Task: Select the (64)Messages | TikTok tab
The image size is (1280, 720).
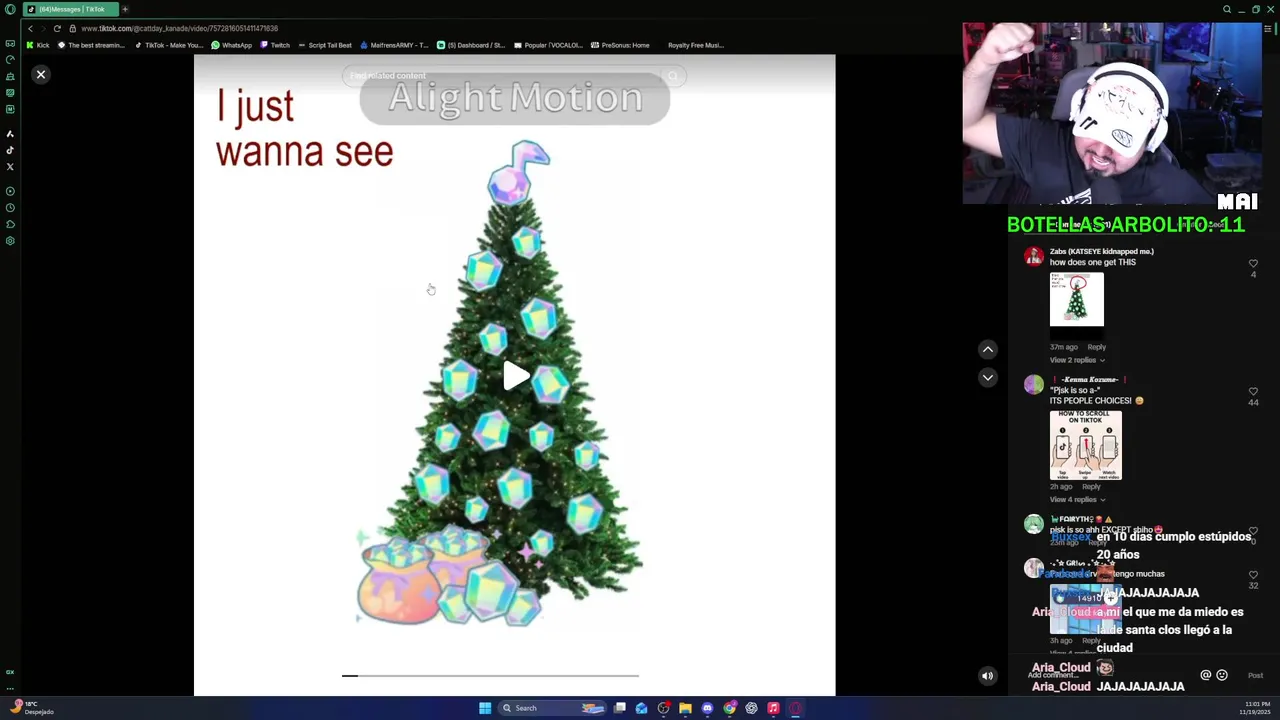Action: point(70,9)
